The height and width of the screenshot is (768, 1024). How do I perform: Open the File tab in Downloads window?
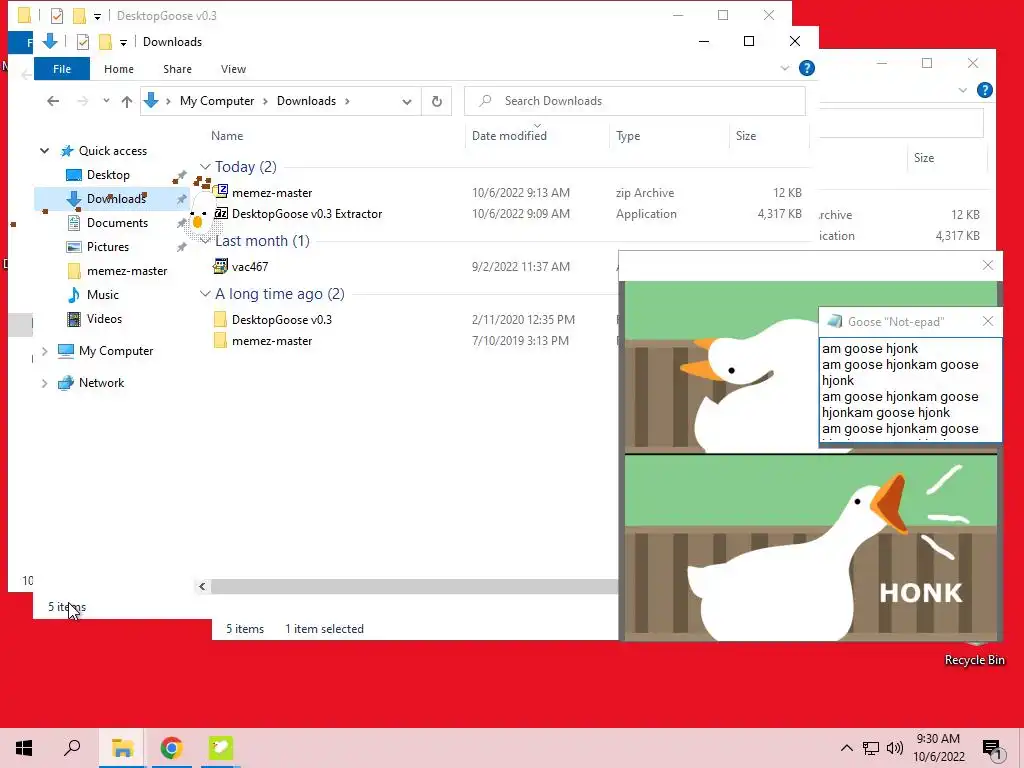[61, 69]
